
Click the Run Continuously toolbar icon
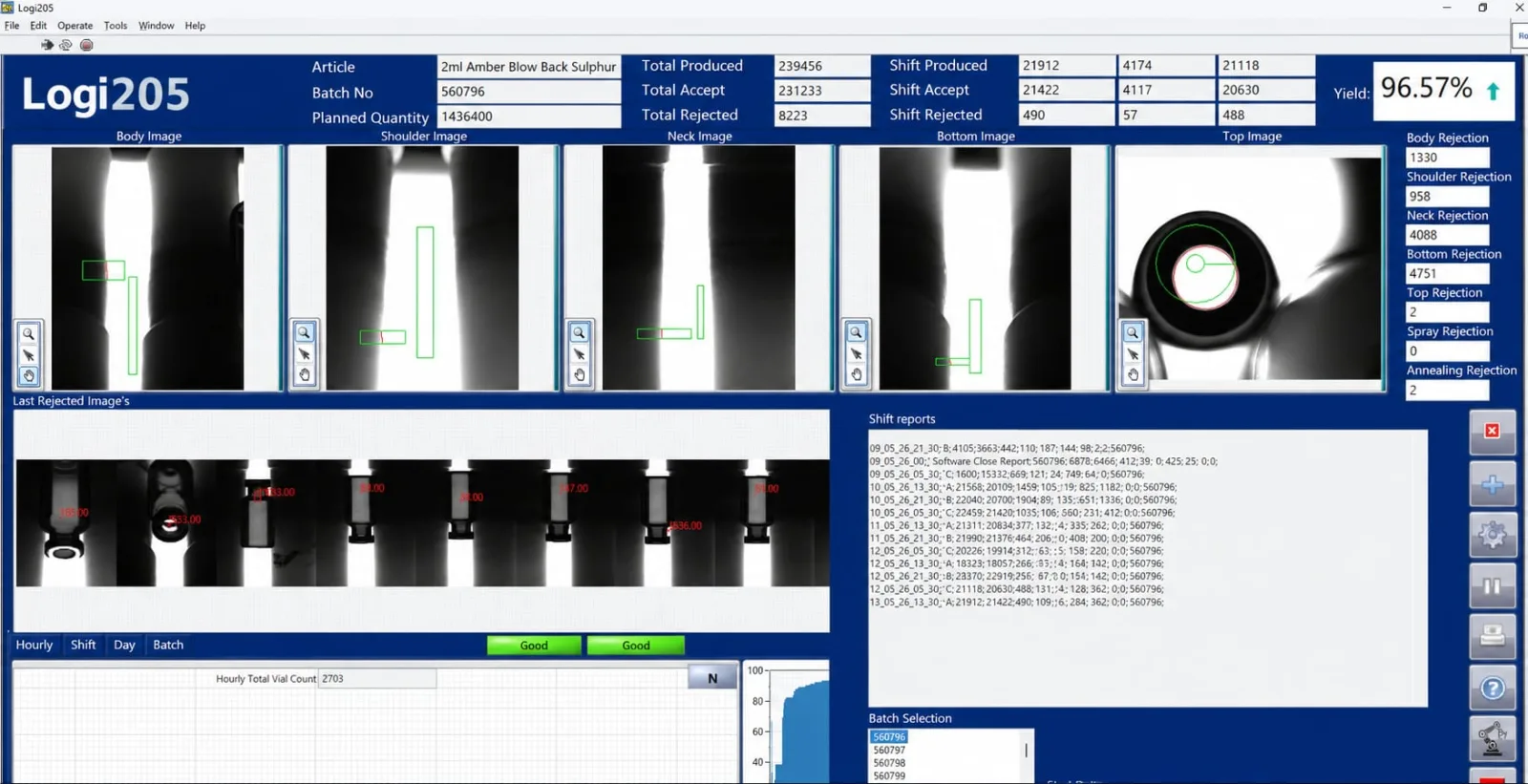coord(66,45)
